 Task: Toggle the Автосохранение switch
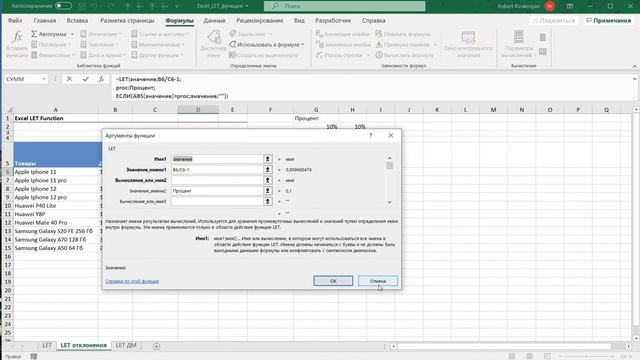pyautogui.click(x=63, y=6)
